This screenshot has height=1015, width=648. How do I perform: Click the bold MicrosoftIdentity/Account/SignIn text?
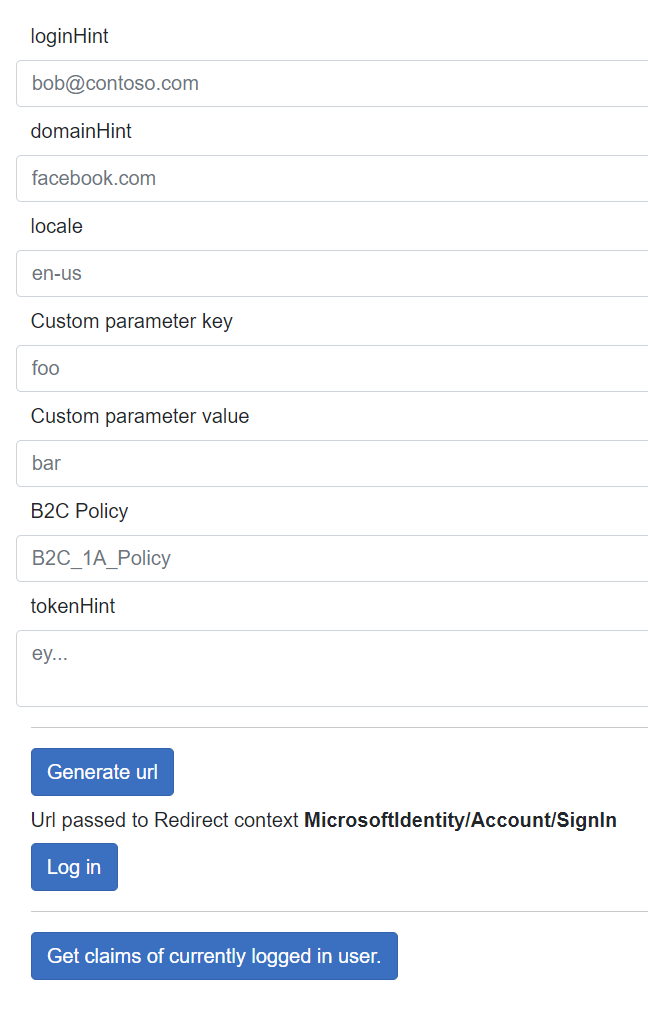(x=460, y=821)
